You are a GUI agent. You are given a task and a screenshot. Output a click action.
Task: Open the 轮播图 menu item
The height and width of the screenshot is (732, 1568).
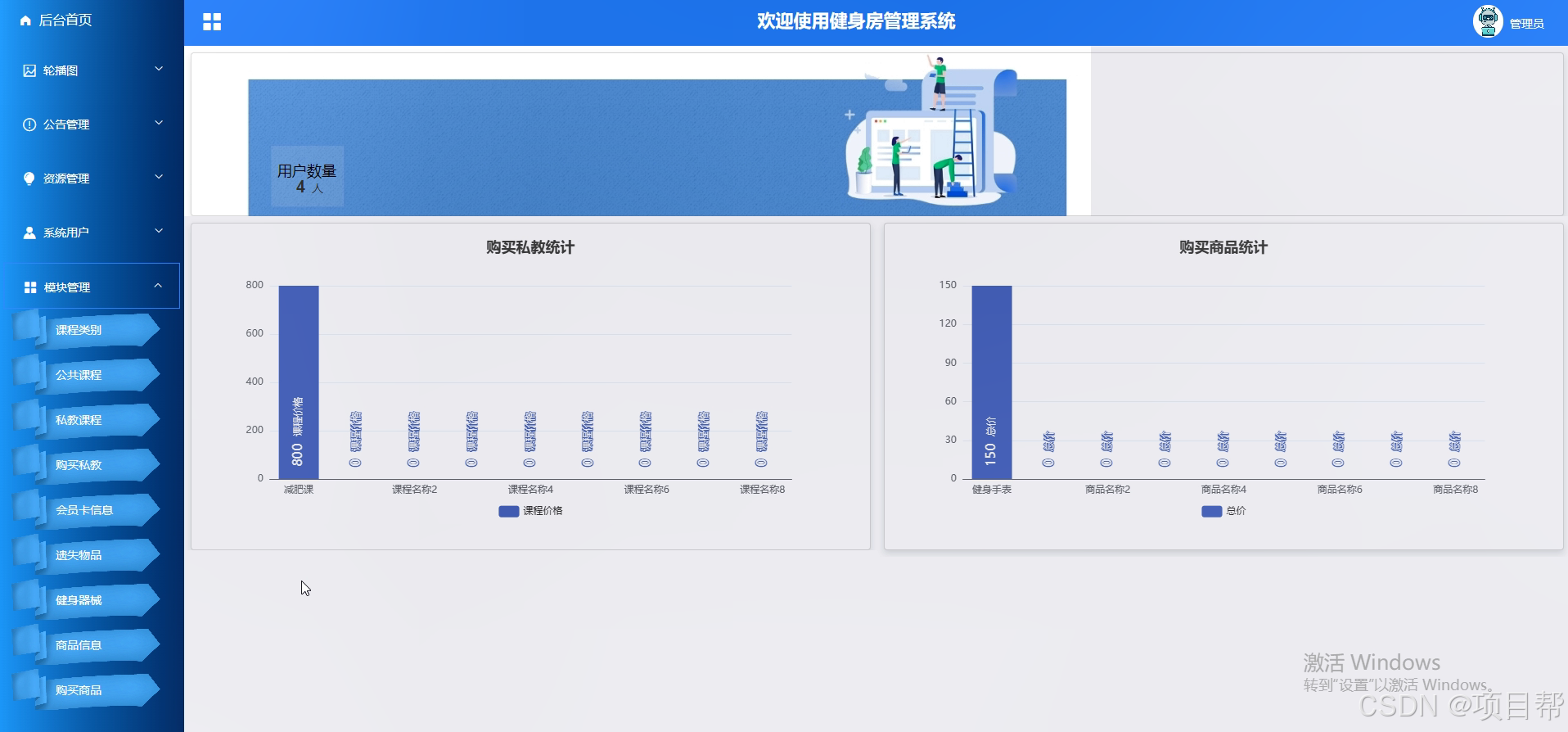pyautogui.click(x=92, y=70)
